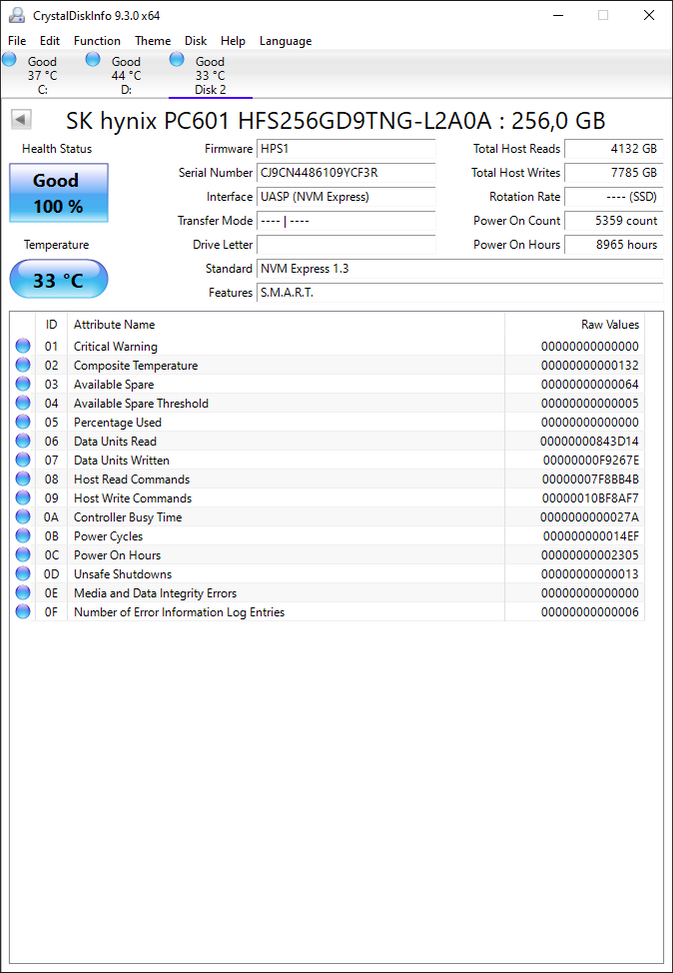Click the 33 °C temperature button
This screenshot has width=673, height=973.
[58, 280]
